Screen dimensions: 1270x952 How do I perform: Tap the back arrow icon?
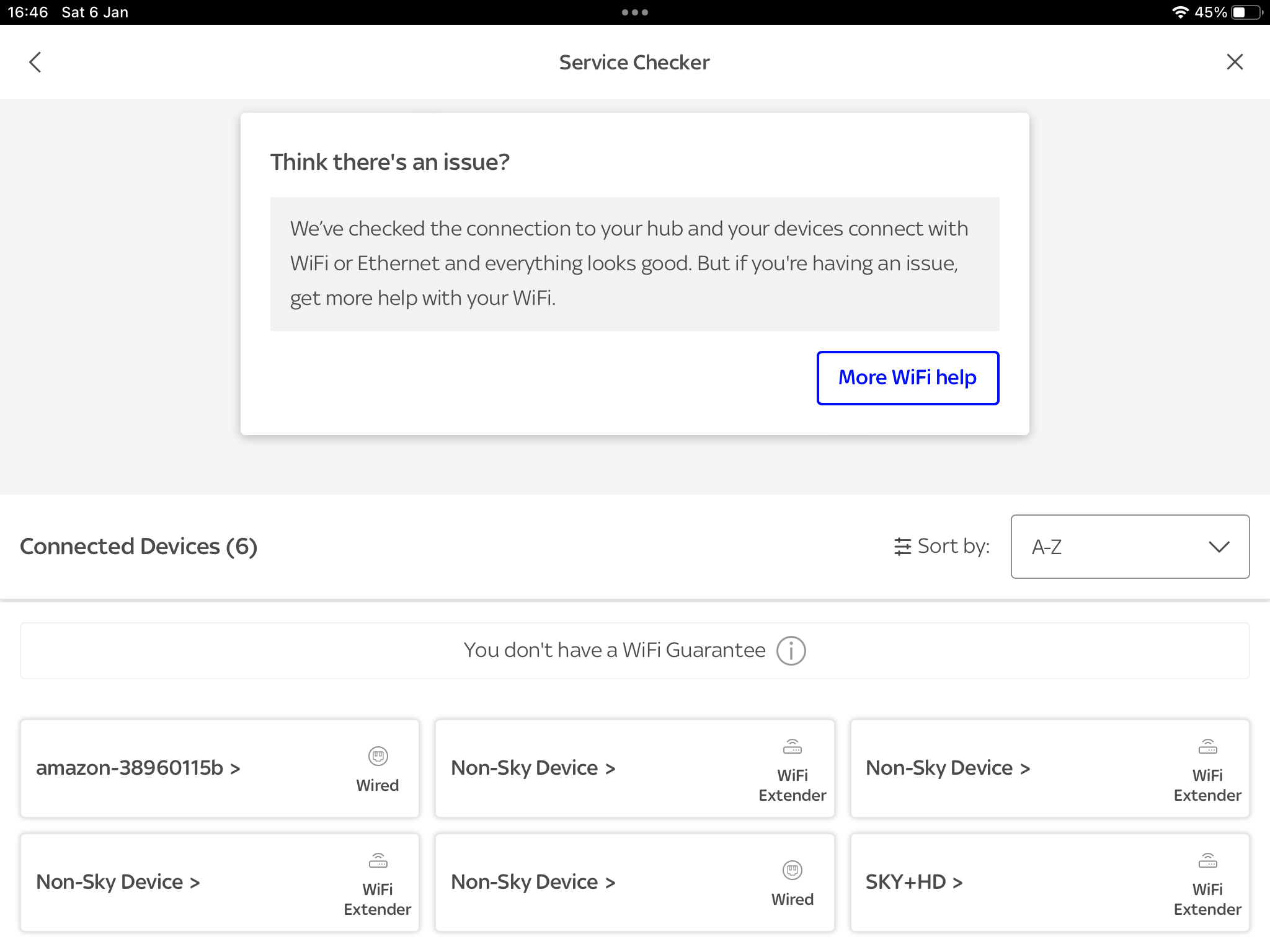(35, 62)
